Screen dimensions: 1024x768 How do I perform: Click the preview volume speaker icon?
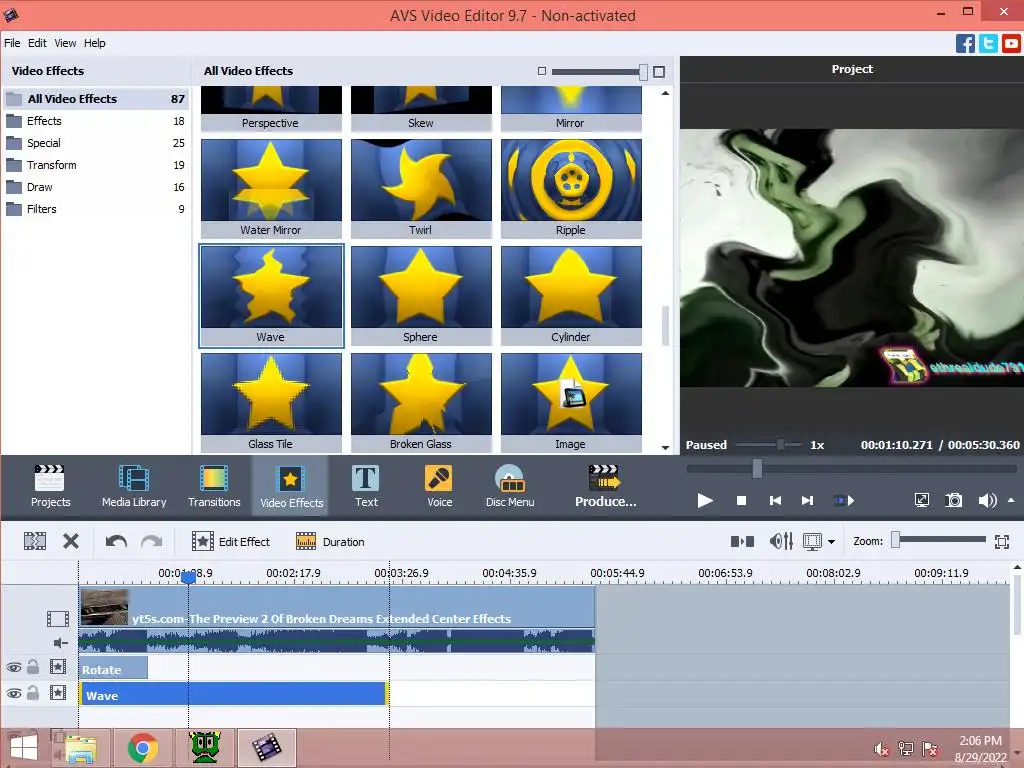click(x=987, y=501)
